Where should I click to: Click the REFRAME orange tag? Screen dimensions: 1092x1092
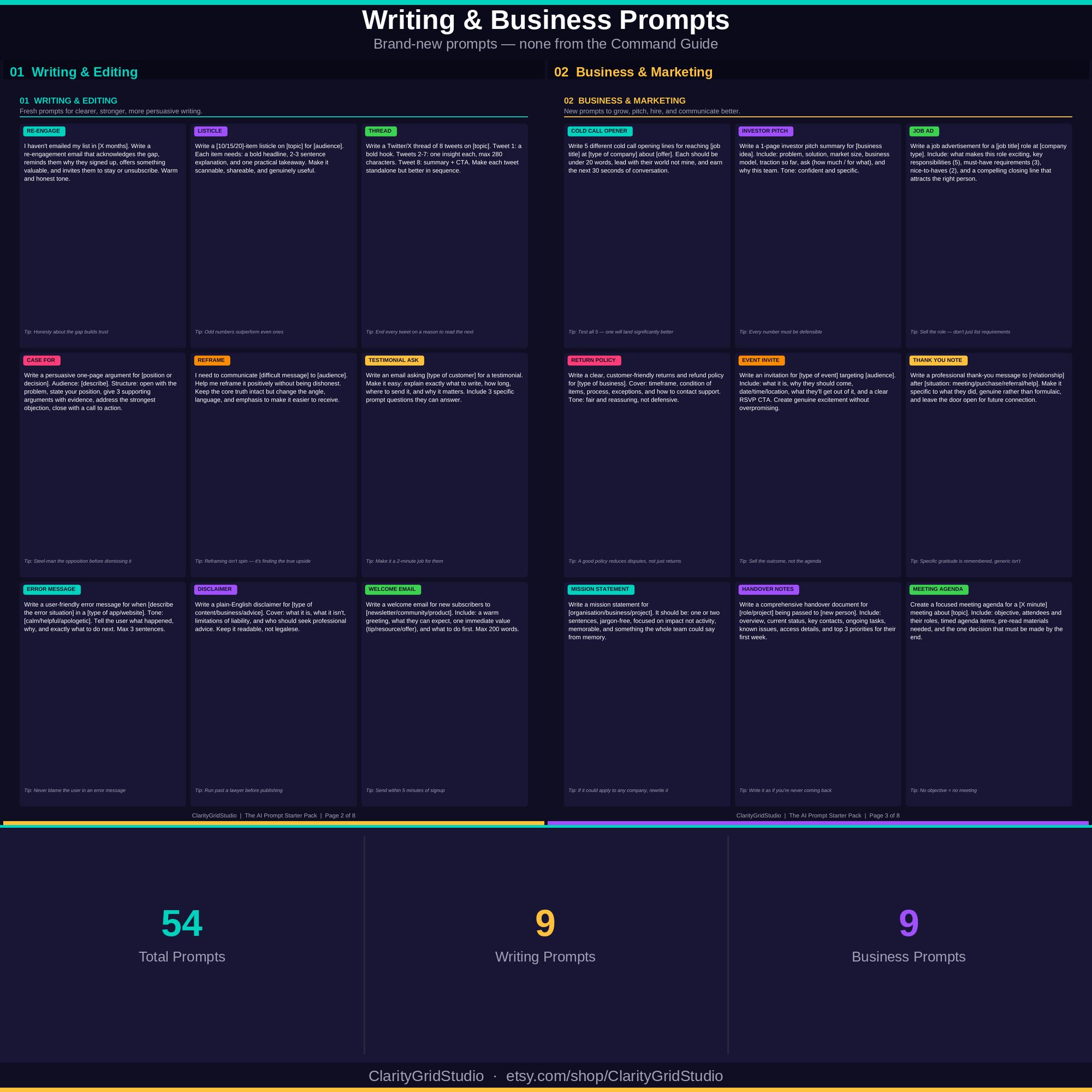click(x=212, y=360)
